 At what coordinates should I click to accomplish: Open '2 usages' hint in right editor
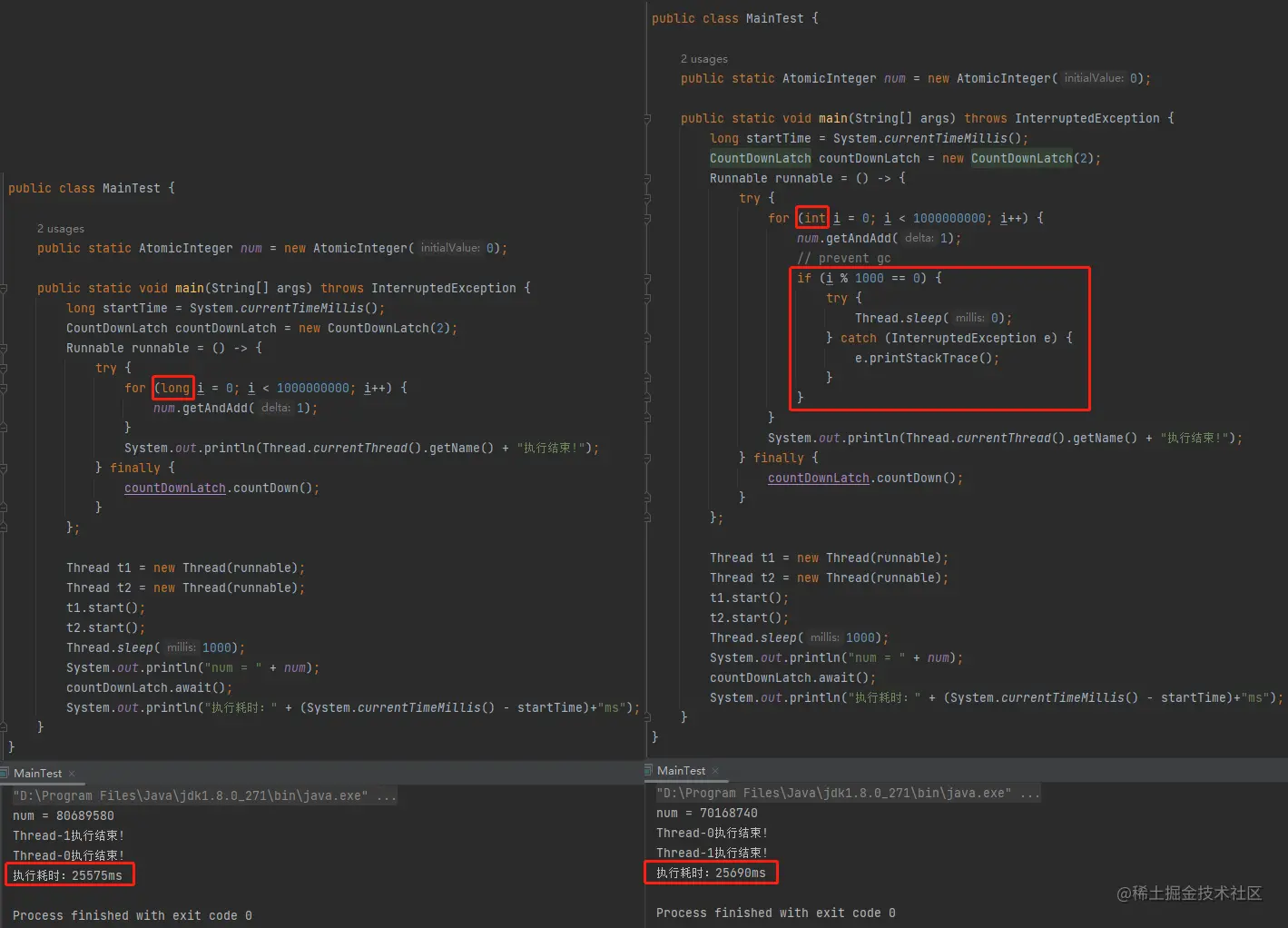pos(704,59)
